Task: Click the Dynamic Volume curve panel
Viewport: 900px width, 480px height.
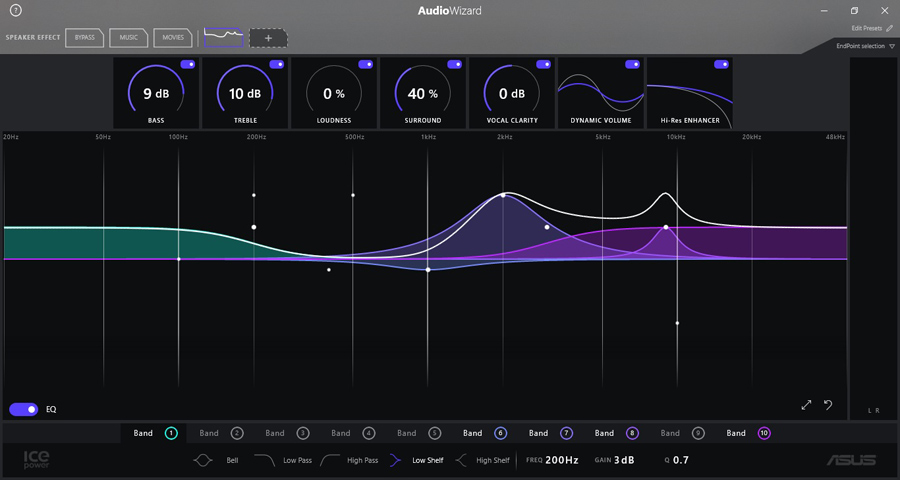Action: coord(600,93)
